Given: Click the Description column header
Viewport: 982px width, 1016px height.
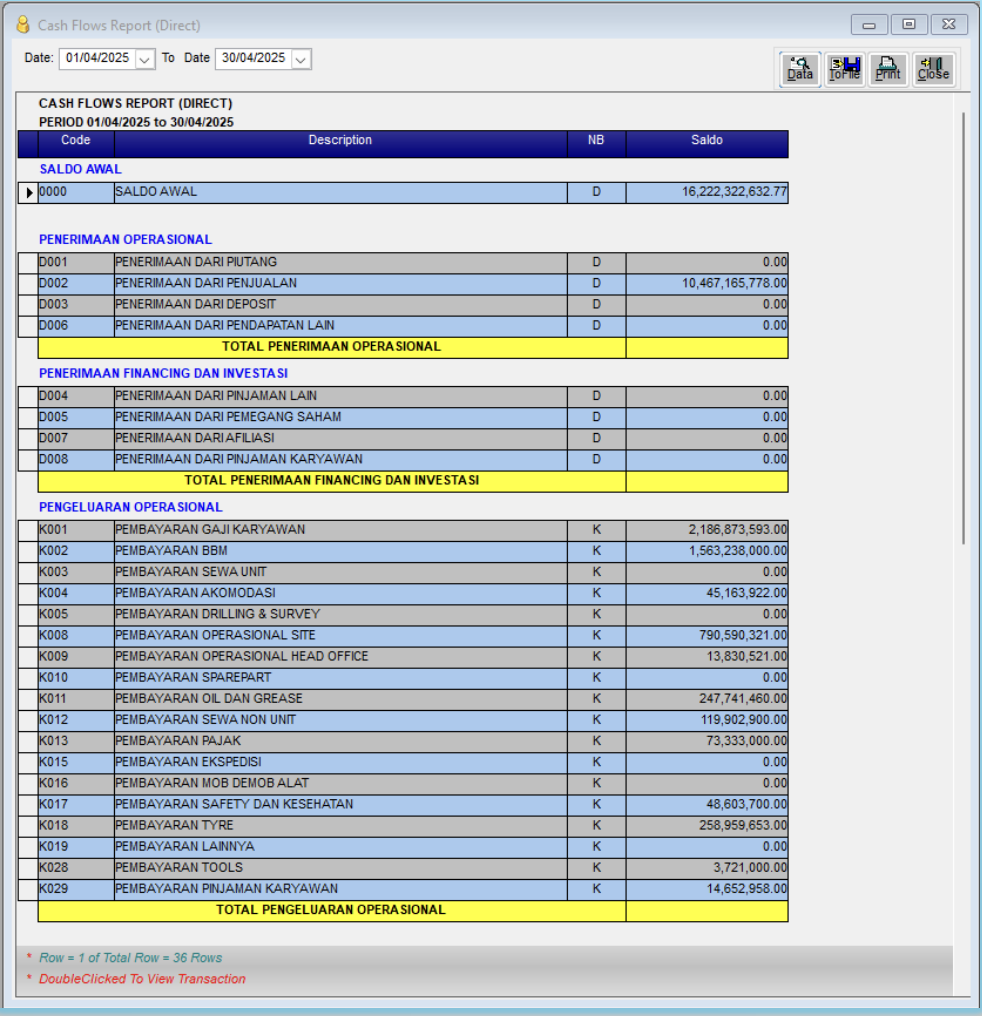Looking at the screenshot, I should point(340,141).
